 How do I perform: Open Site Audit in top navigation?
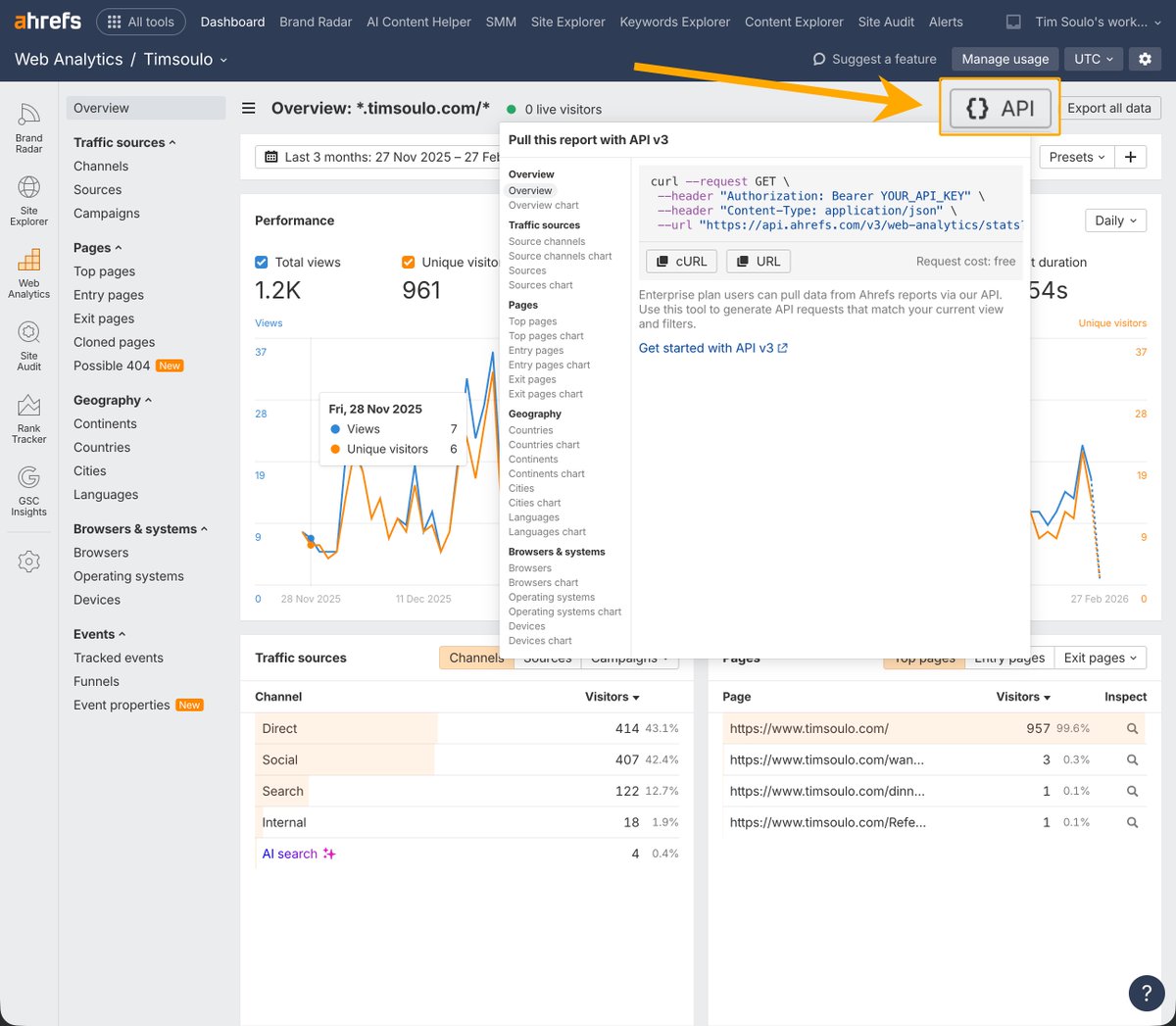(x=886, y=22)
